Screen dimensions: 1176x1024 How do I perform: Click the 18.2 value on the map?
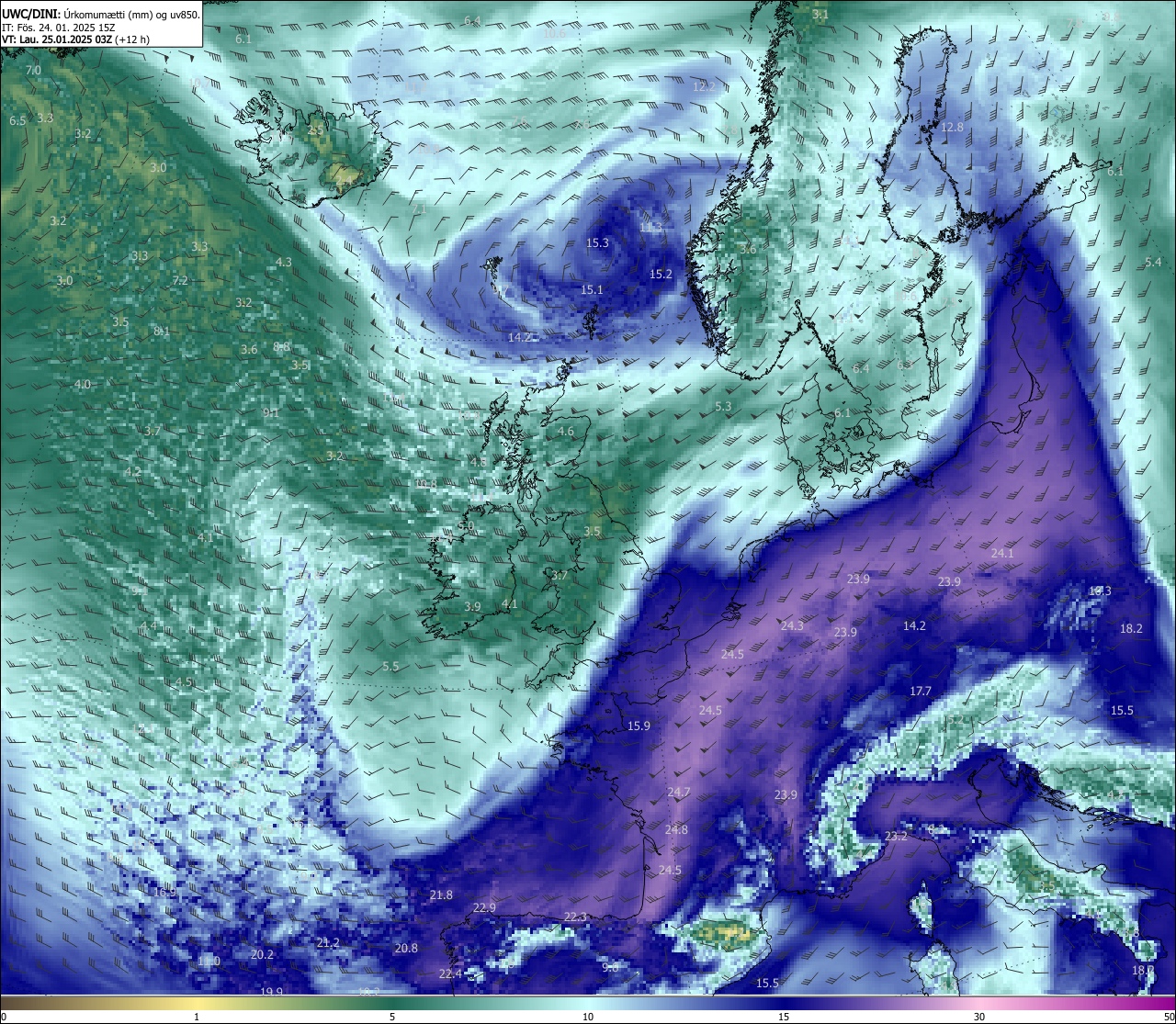1132,629
